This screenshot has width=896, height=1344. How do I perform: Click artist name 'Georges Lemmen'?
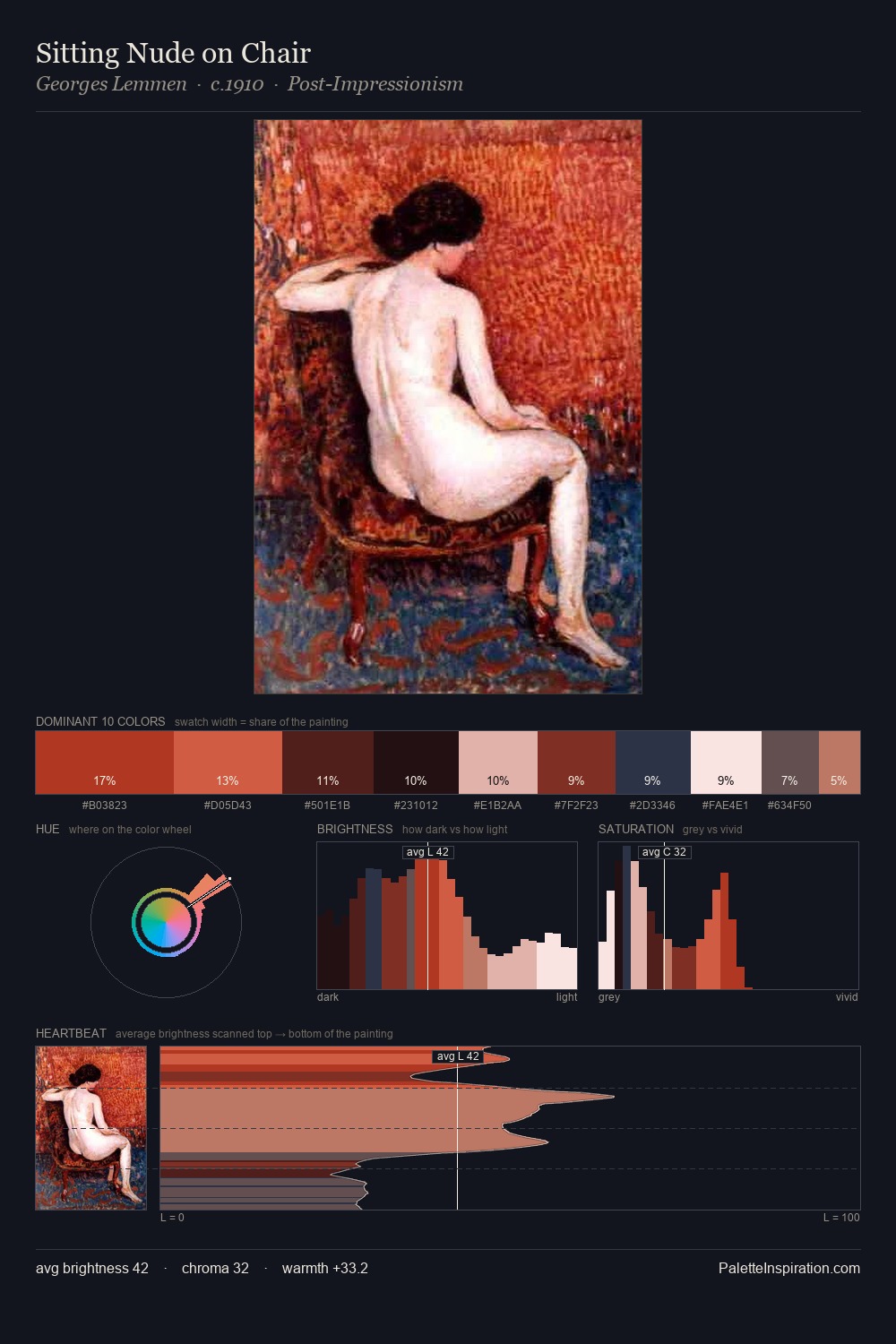111,84
